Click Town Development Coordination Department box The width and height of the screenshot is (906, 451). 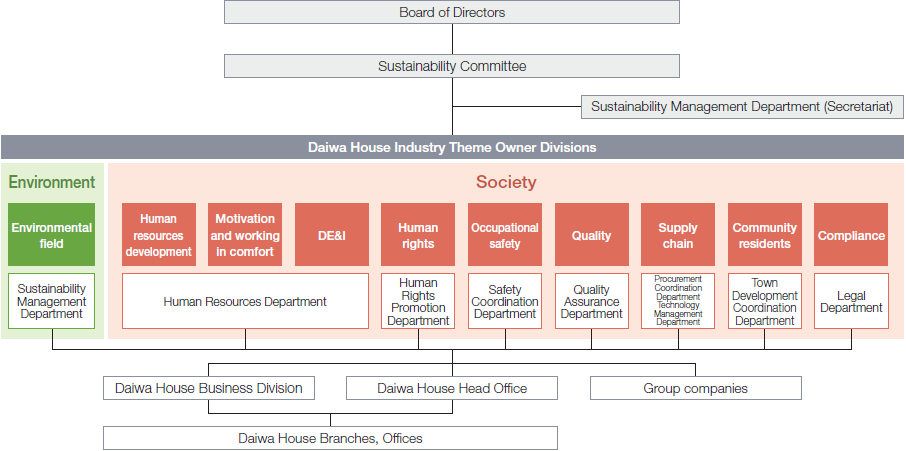point(764,301)
